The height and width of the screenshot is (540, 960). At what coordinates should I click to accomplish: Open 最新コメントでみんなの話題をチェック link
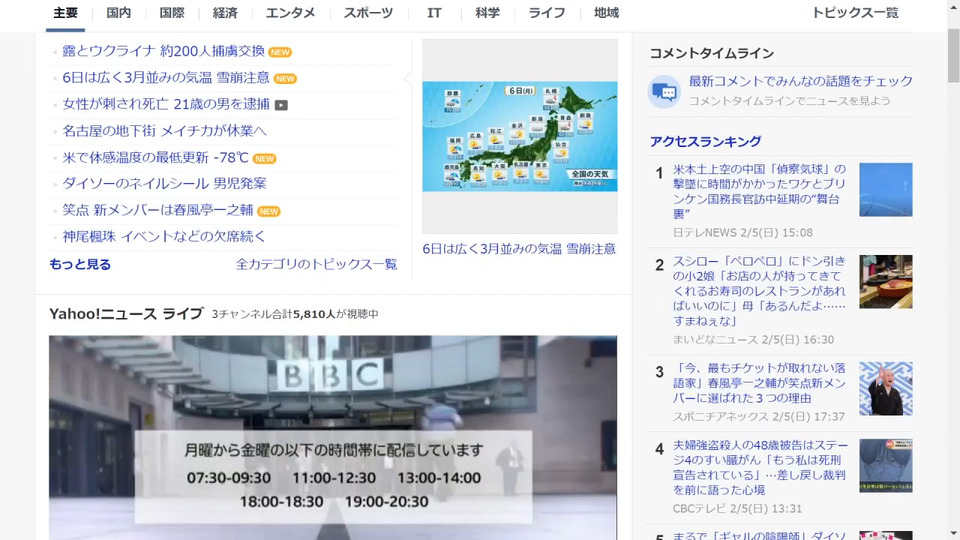801,81
